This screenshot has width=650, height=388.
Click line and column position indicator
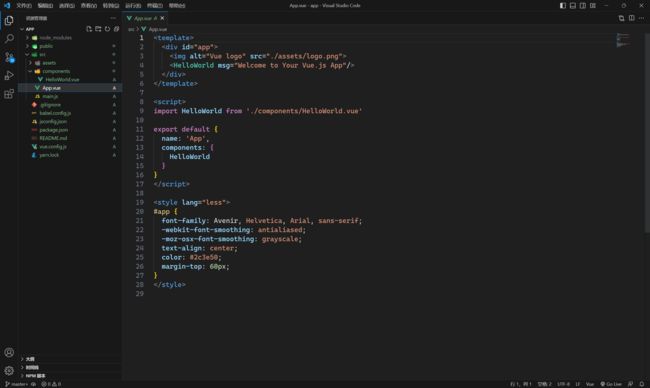coord(521,384)
